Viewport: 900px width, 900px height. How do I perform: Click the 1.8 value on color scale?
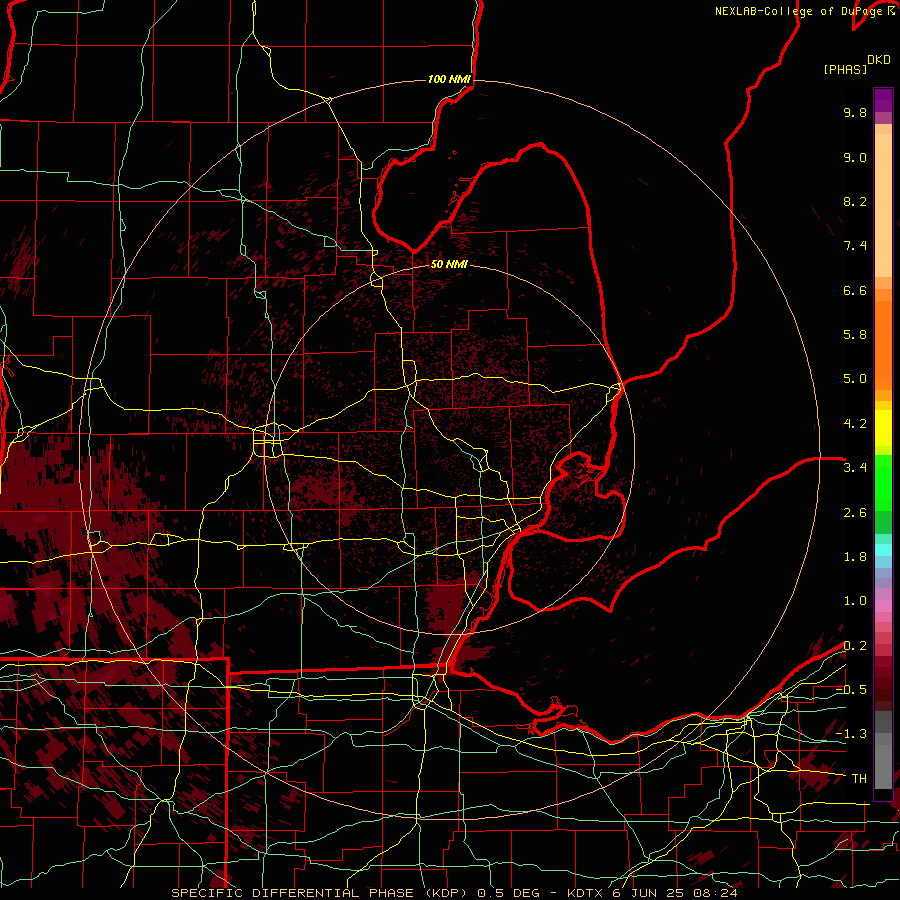coord(855,557)
